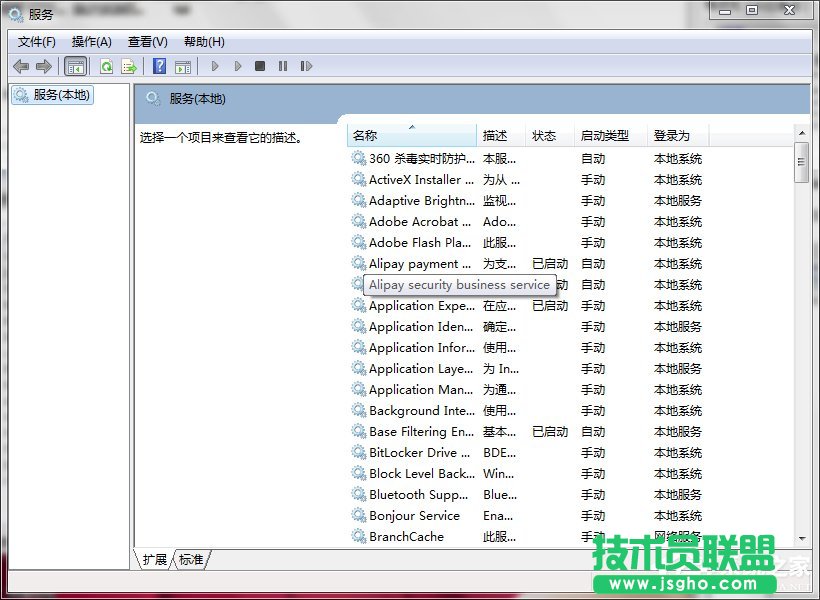Pause the selected service
The image size is (820, 600).
pyautogui.click(x=282, y=66)
